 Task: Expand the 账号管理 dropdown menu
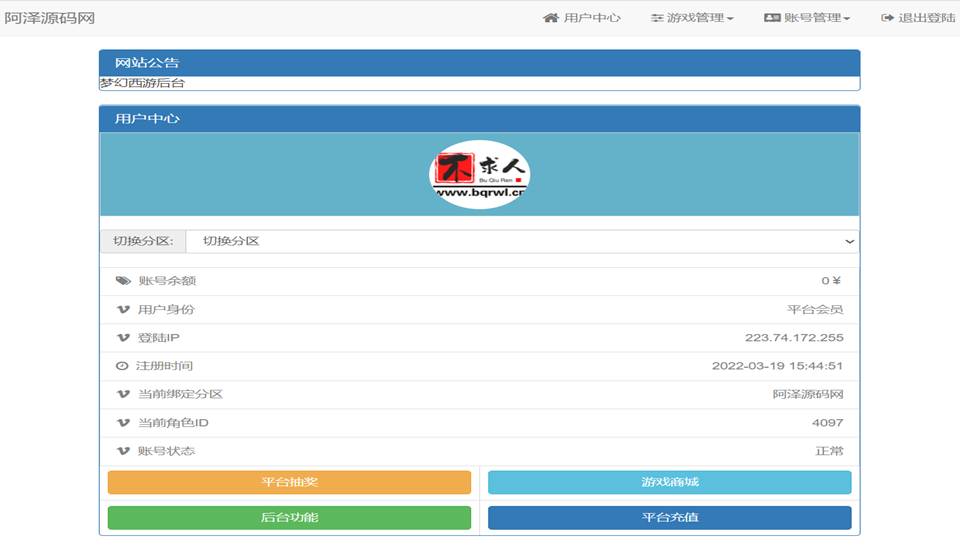[807, 18]
